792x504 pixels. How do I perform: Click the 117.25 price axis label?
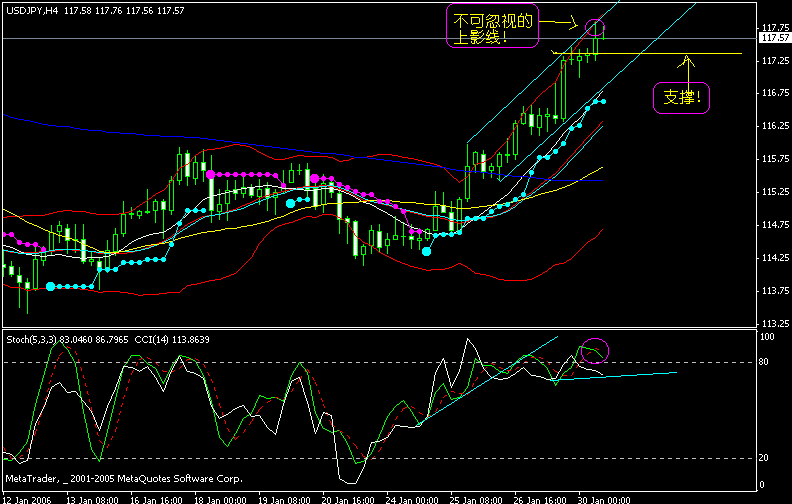click(x=775, y=61)
